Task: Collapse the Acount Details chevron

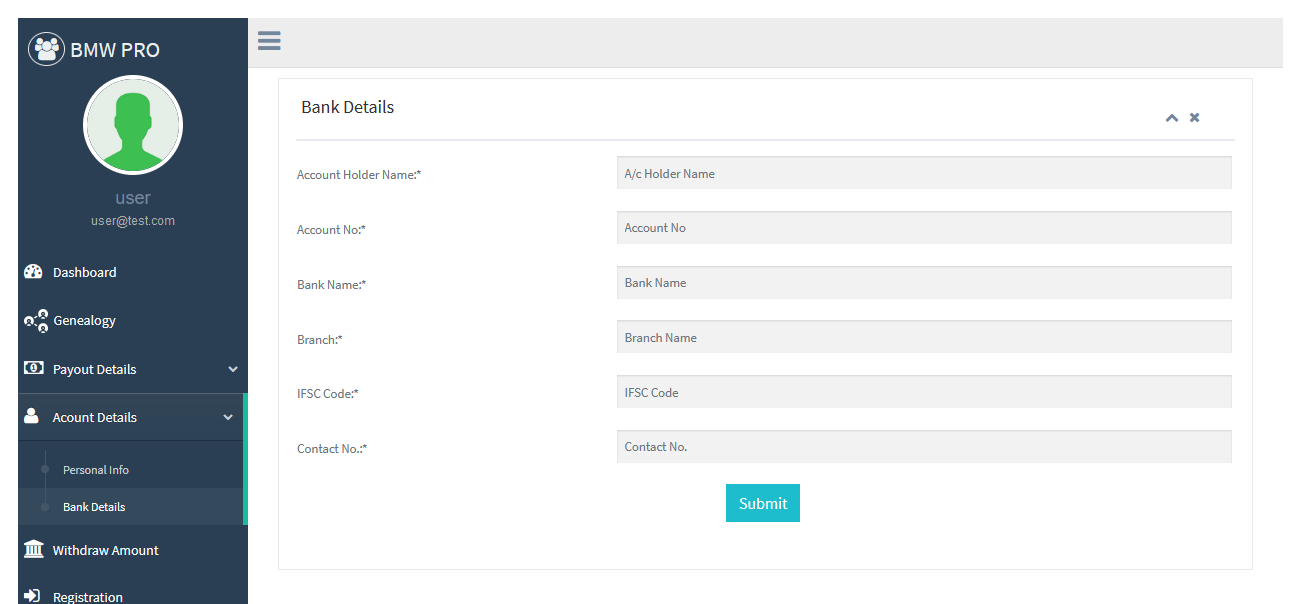Action: click(228, 417)
